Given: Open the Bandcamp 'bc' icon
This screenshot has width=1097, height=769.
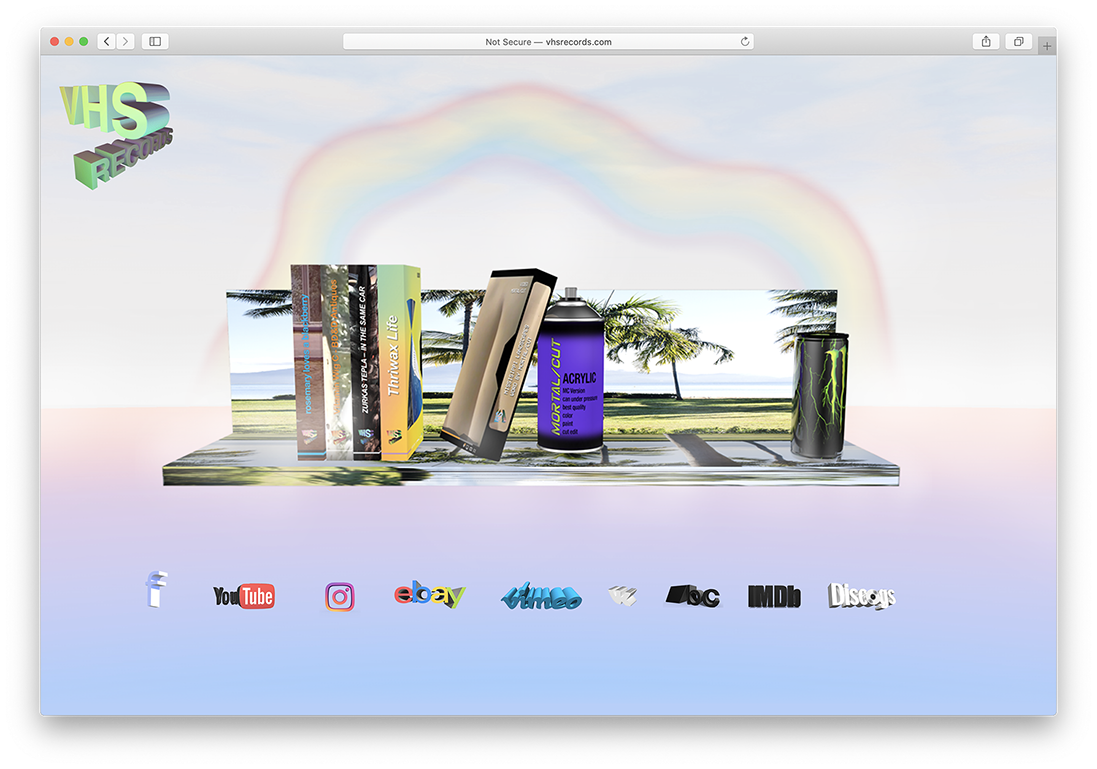Looking at the screenshot, I should [x=692, y=596].
